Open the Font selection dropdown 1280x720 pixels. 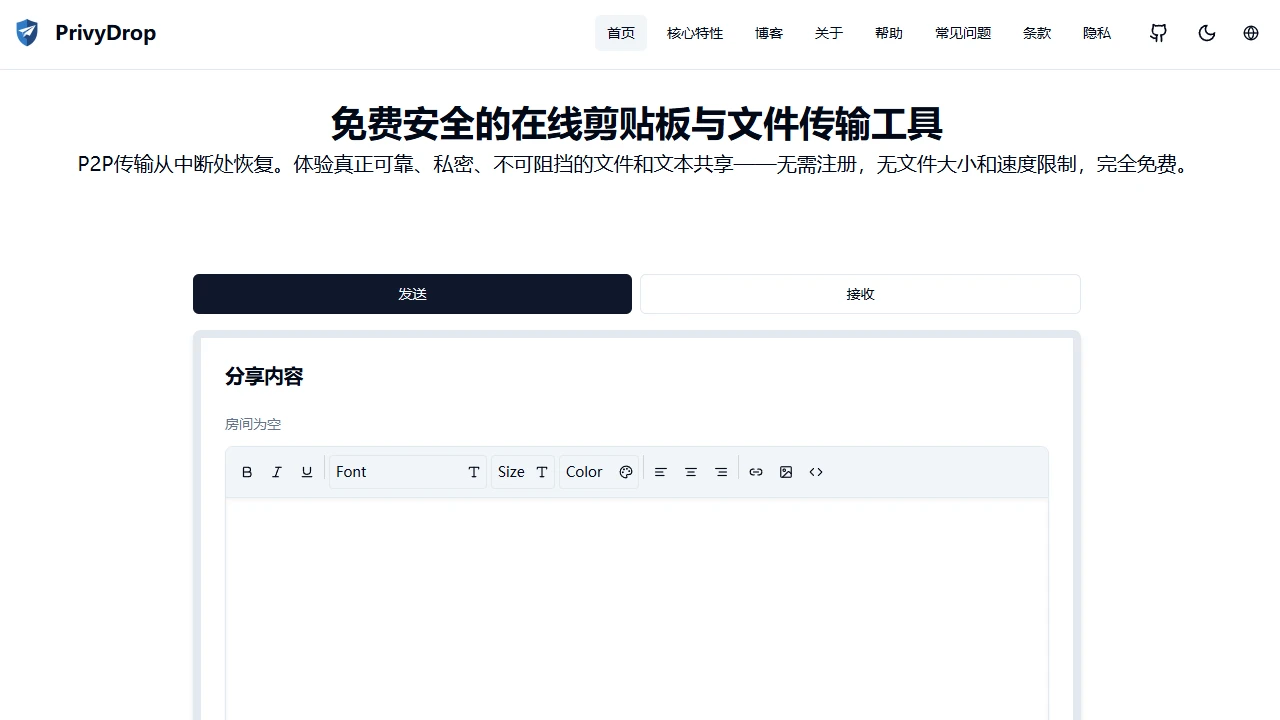[x=408, y=472]
